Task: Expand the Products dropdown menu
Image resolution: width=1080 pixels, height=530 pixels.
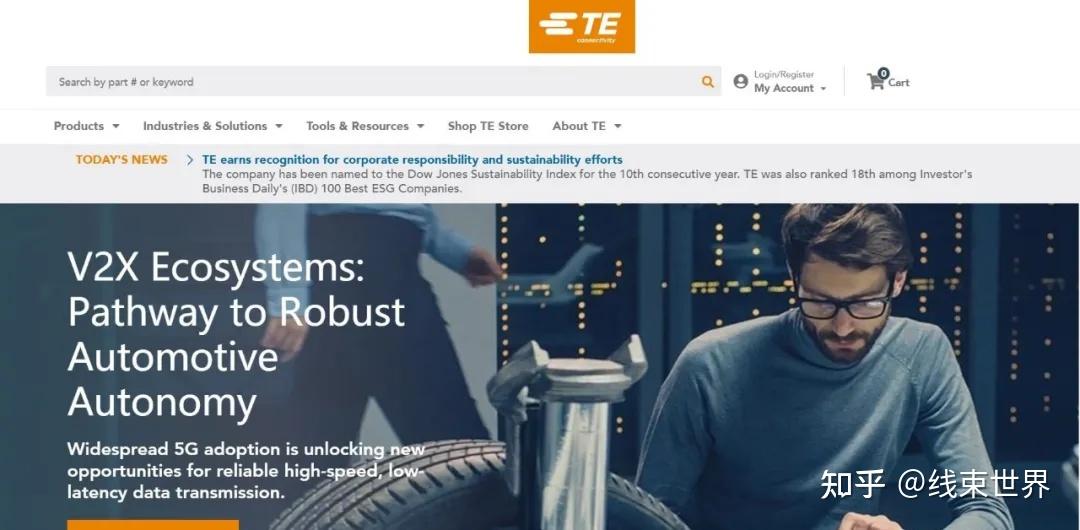Action: pyautogui.click(x=87, y=126)
